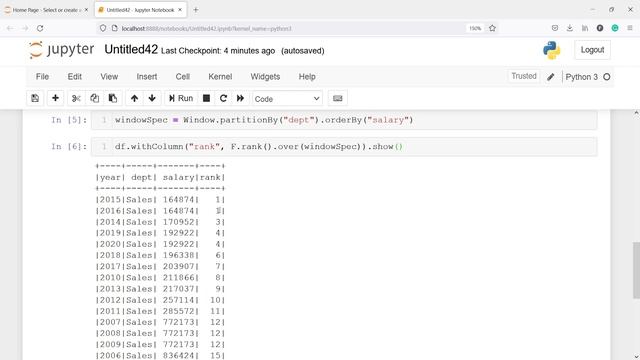
Task: Click the scrollbar down arrow
Action: (636, 356)
